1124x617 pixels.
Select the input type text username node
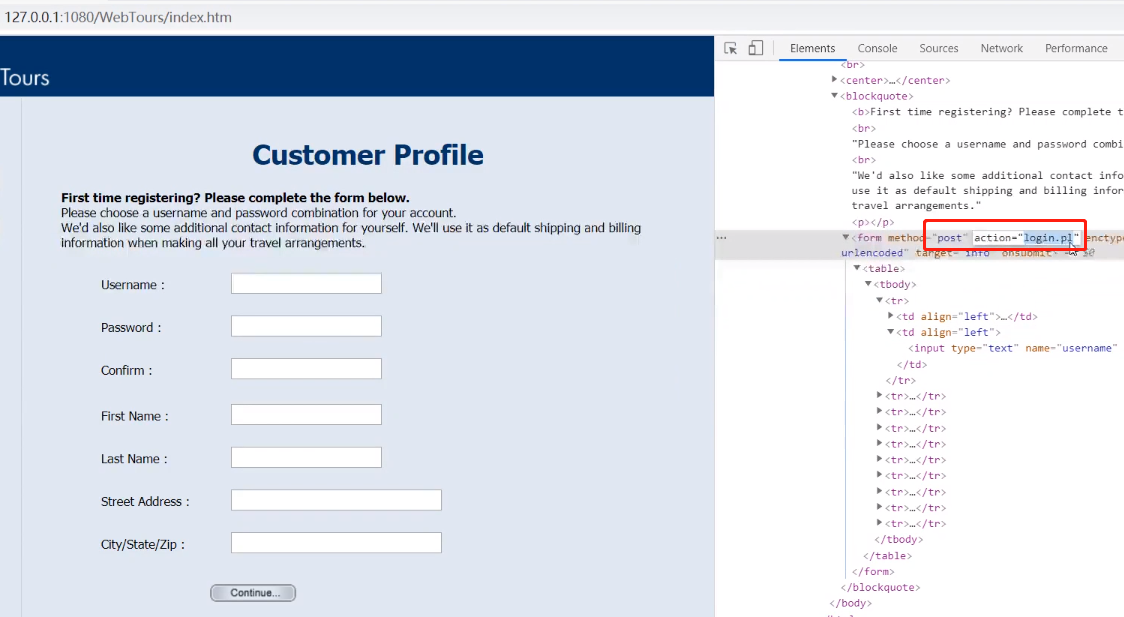point(1012,348)
